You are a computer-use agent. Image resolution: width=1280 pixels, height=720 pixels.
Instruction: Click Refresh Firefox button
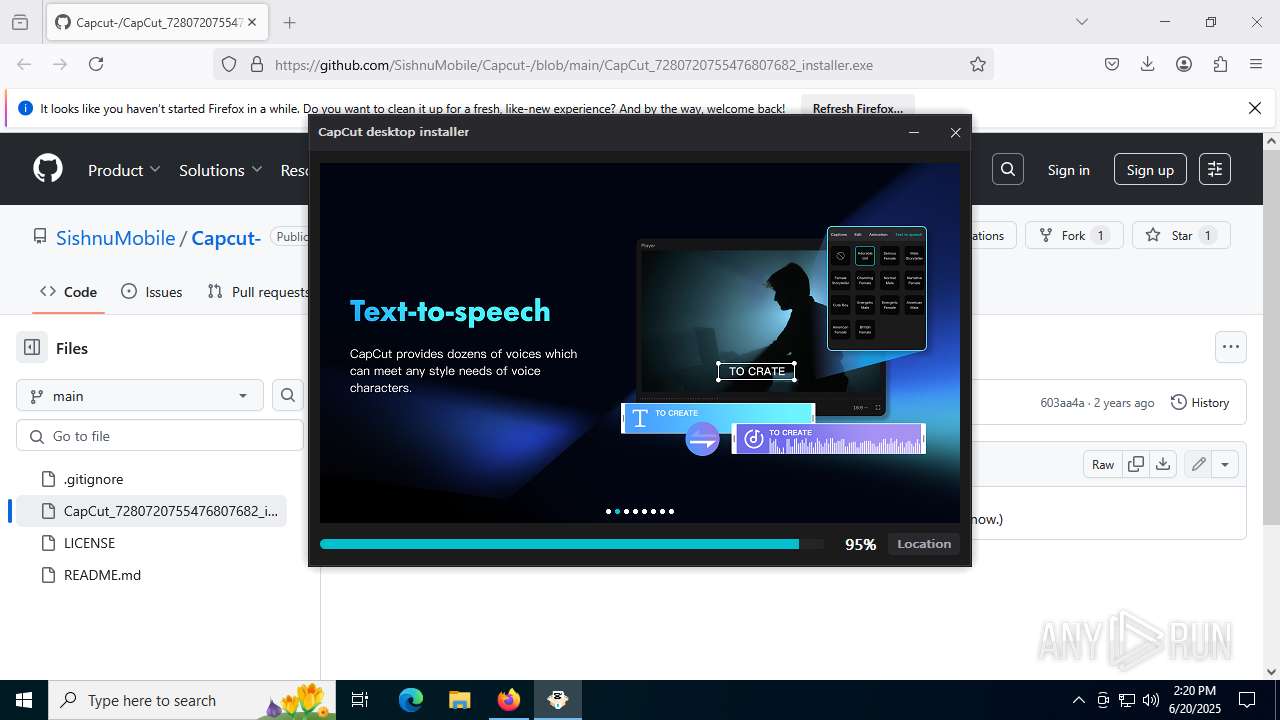857,108
